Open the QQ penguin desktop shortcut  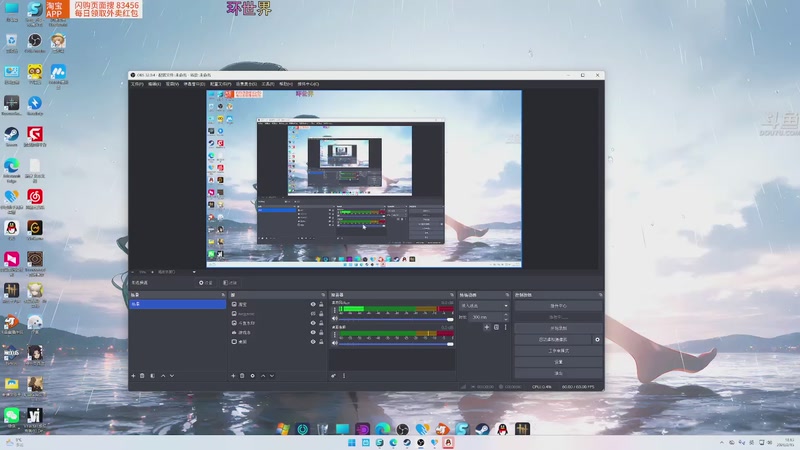11,230
